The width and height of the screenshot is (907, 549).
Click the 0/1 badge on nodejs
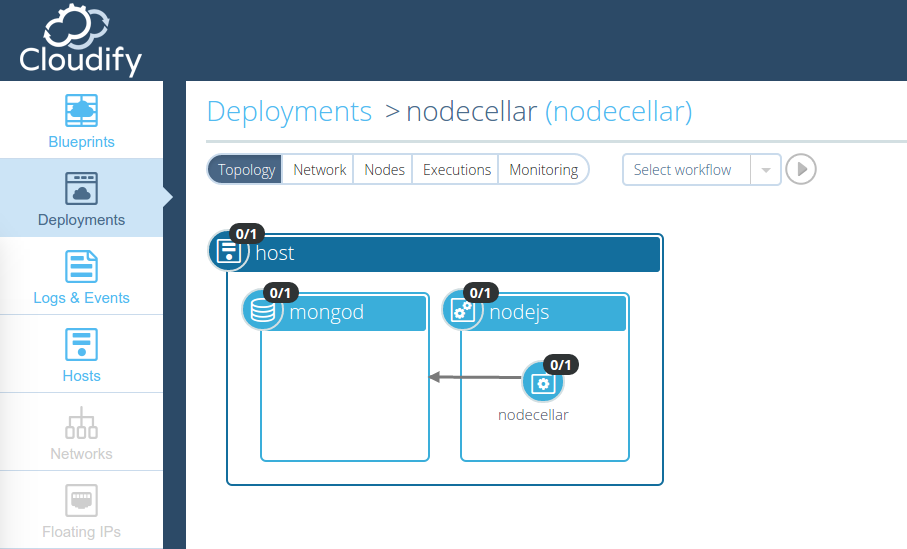[481, 293]
